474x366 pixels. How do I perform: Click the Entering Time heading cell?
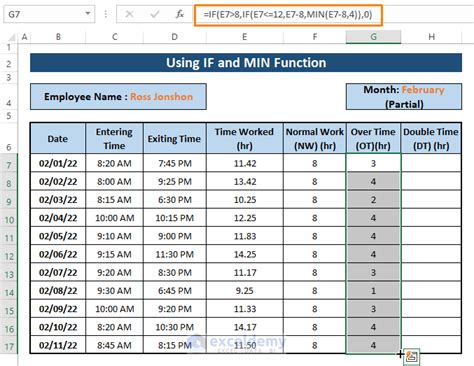click(x=115, y=138)
